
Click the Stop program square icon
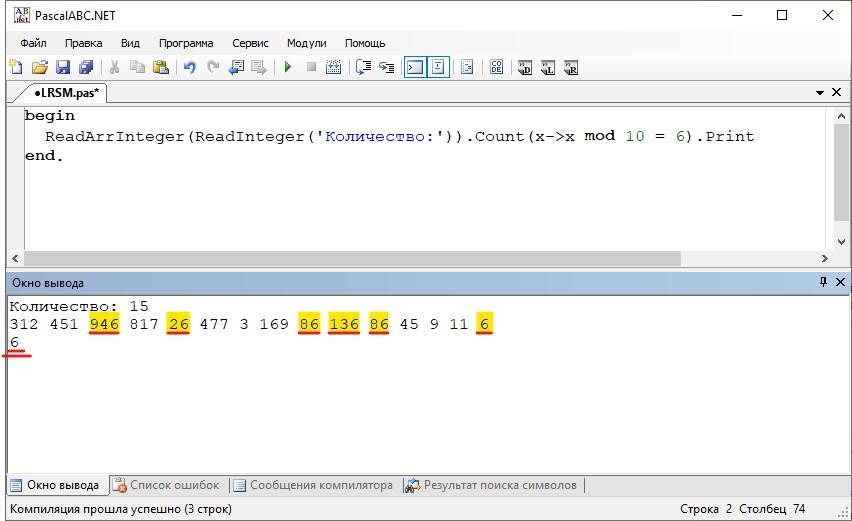(311, 67)
